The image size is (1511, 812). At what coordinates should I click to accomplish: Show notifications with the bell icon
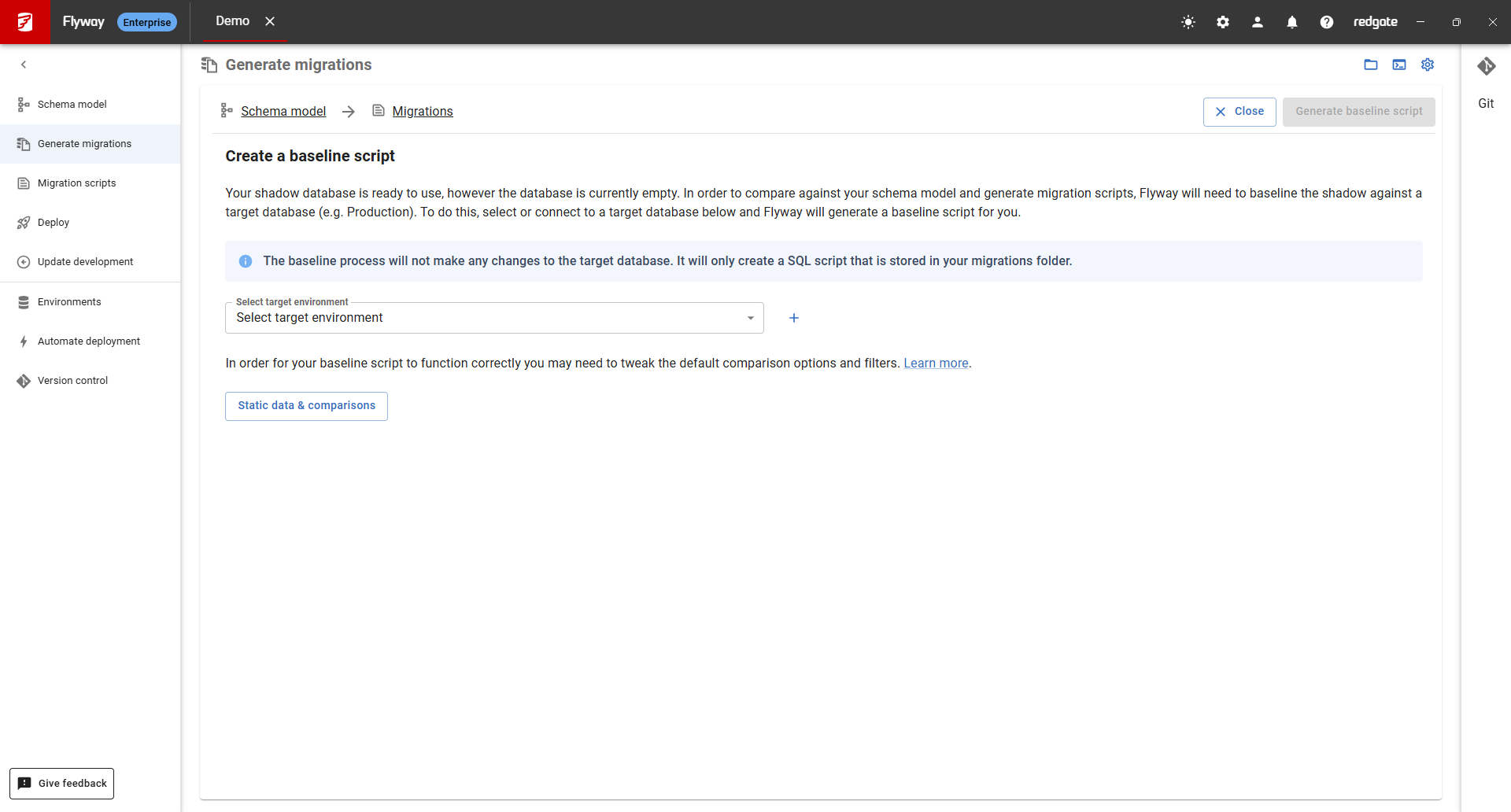pyautogui.click(x=1292, y=22)
